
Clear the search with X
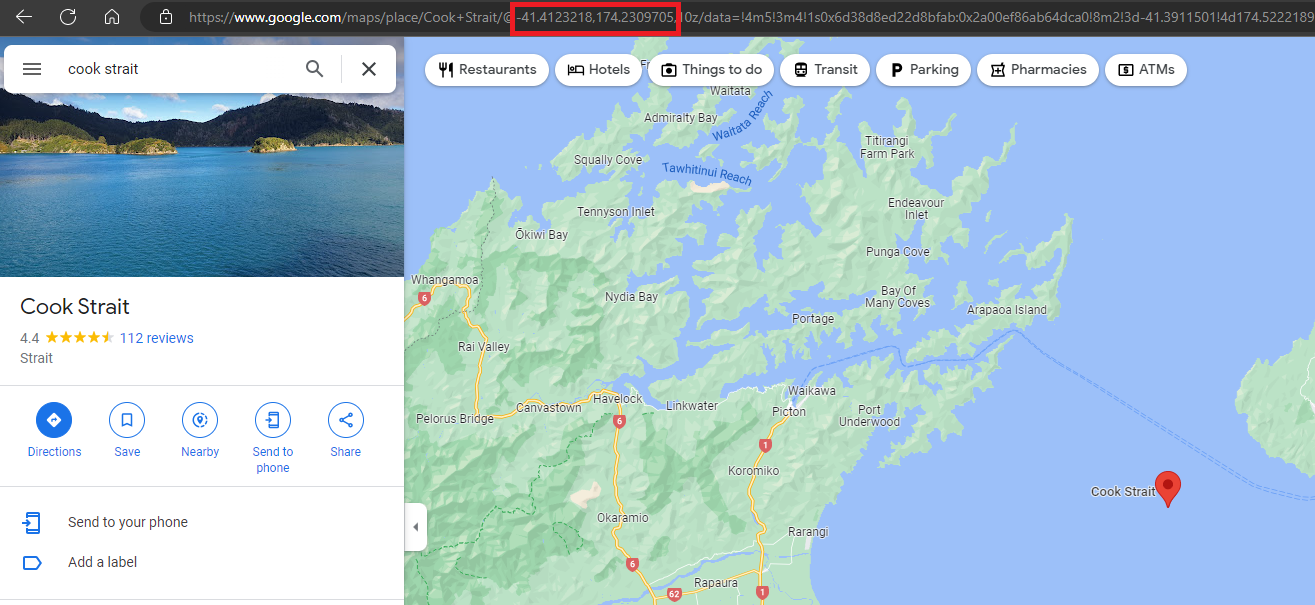tap(369, 69)
